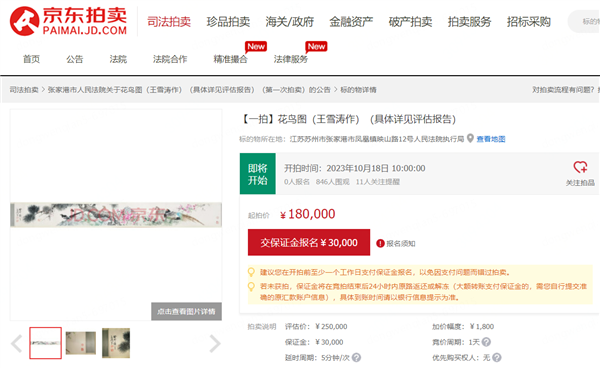This screenshot has width=600, height=368.
Task: Open the 司法拍卖 tab
Action: point(169,22)
